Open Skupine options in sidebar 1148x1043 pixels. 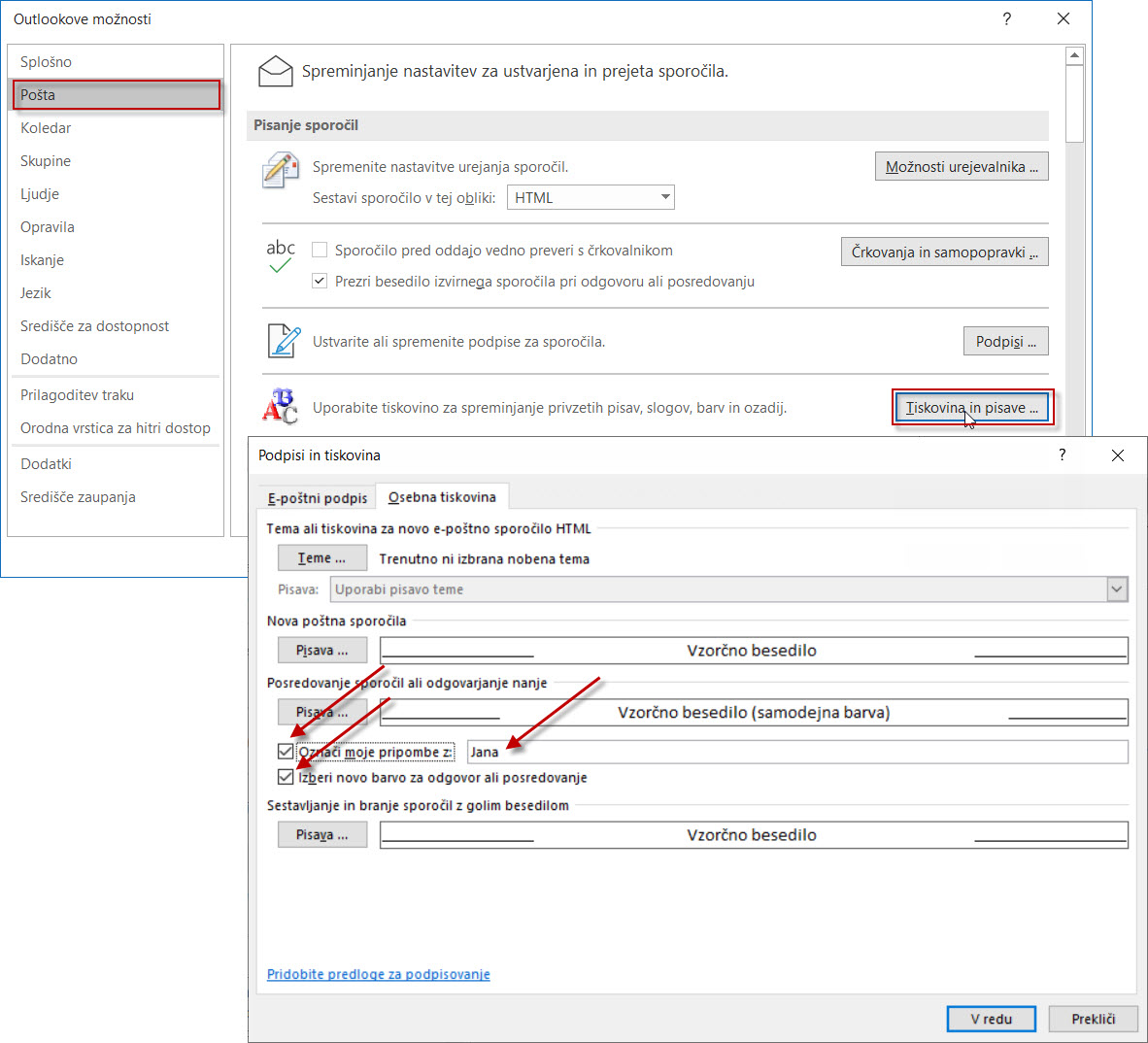point(116,161)
